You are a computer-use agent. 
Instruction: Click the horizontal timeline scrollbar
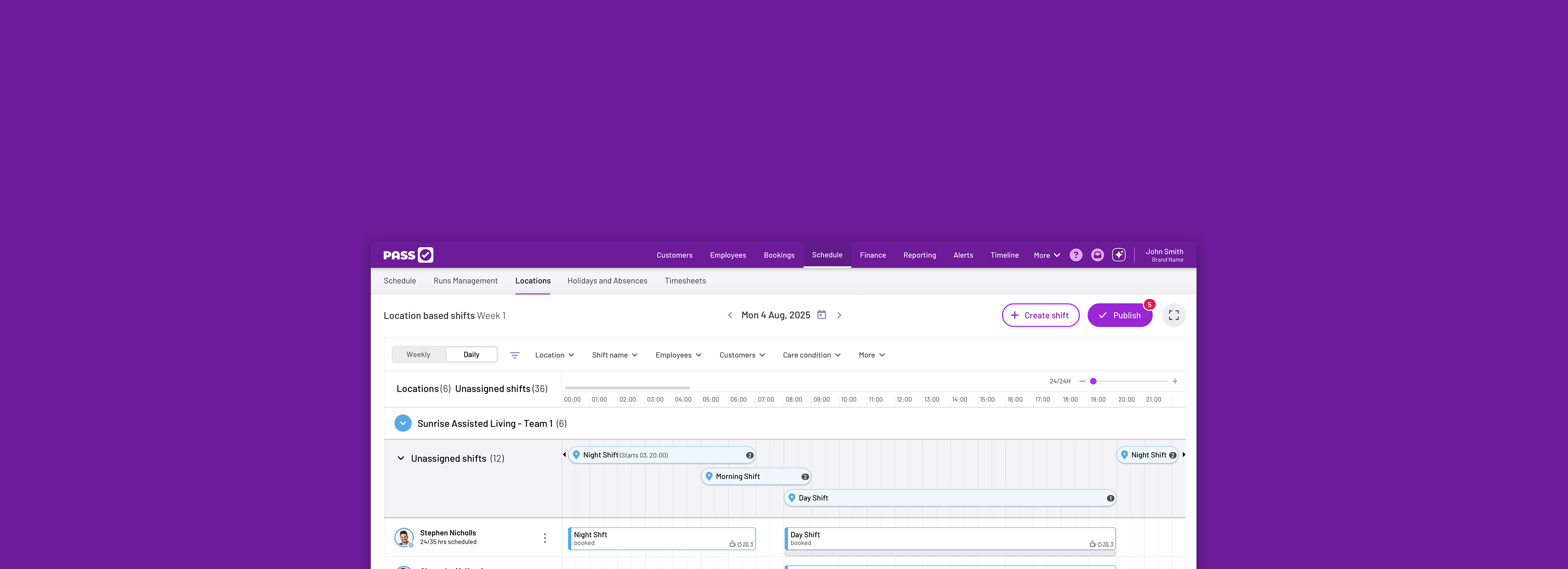pos(627,388)
